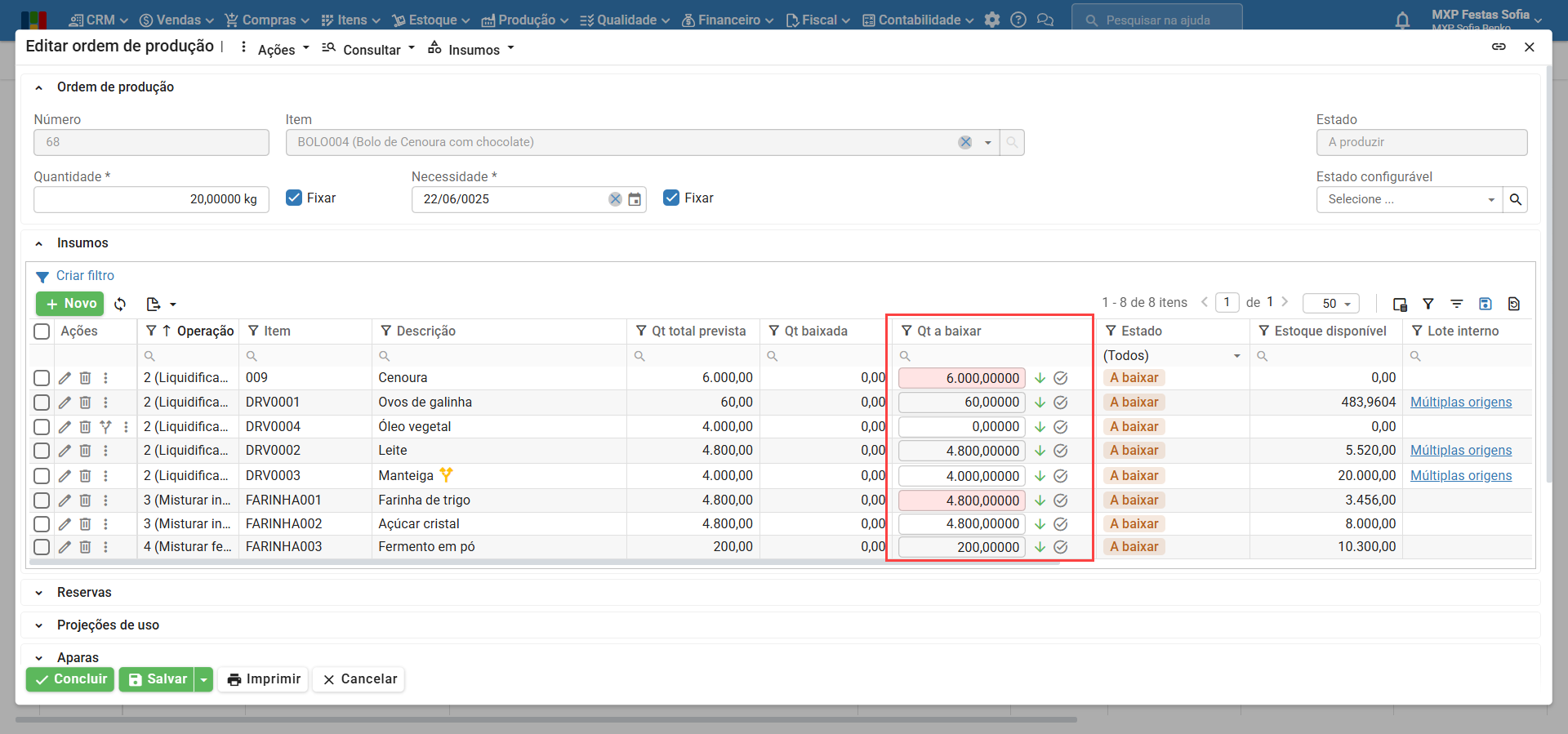Screen dimensions: 1568x734
Task: Click green down arrow on Farinha de trigo row
Action: click(1040, 500)
